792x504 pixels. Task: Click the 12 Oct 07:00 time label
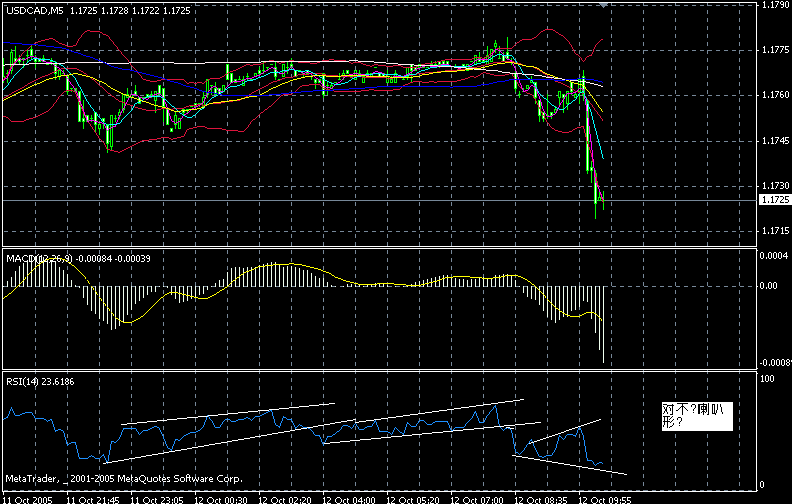pos(477,500)
